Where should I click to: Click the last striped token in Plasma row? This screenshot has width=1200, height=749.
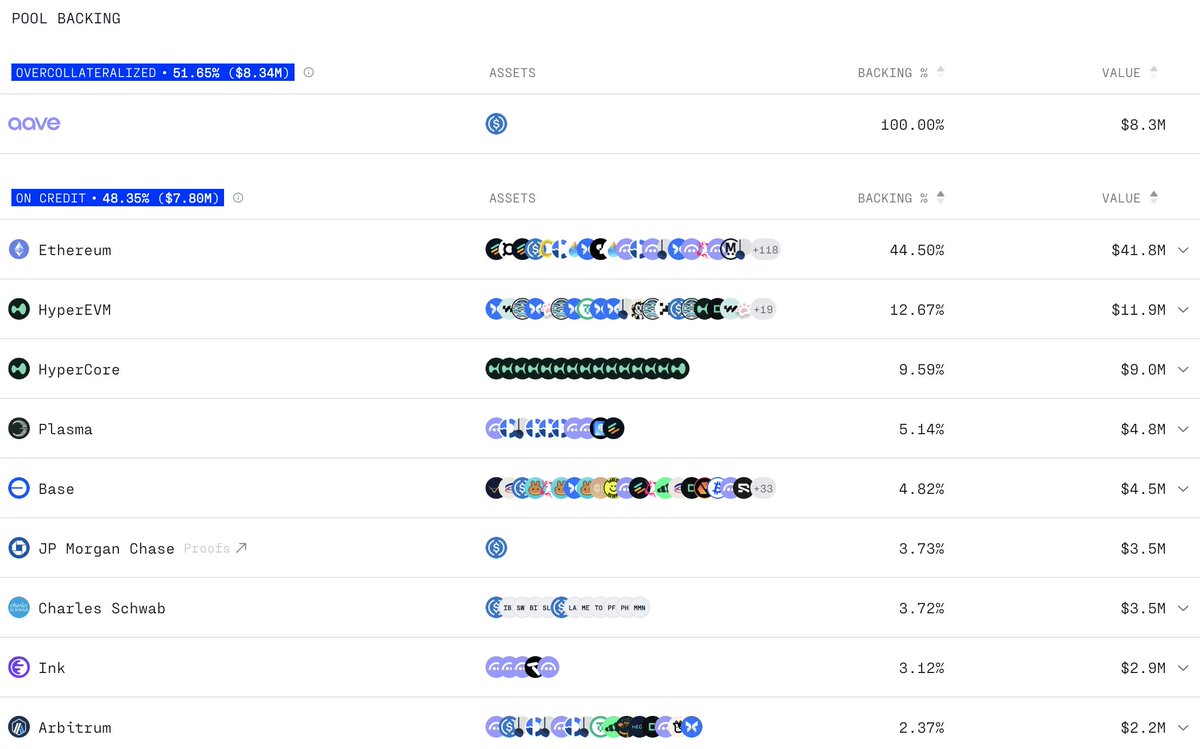614,429
